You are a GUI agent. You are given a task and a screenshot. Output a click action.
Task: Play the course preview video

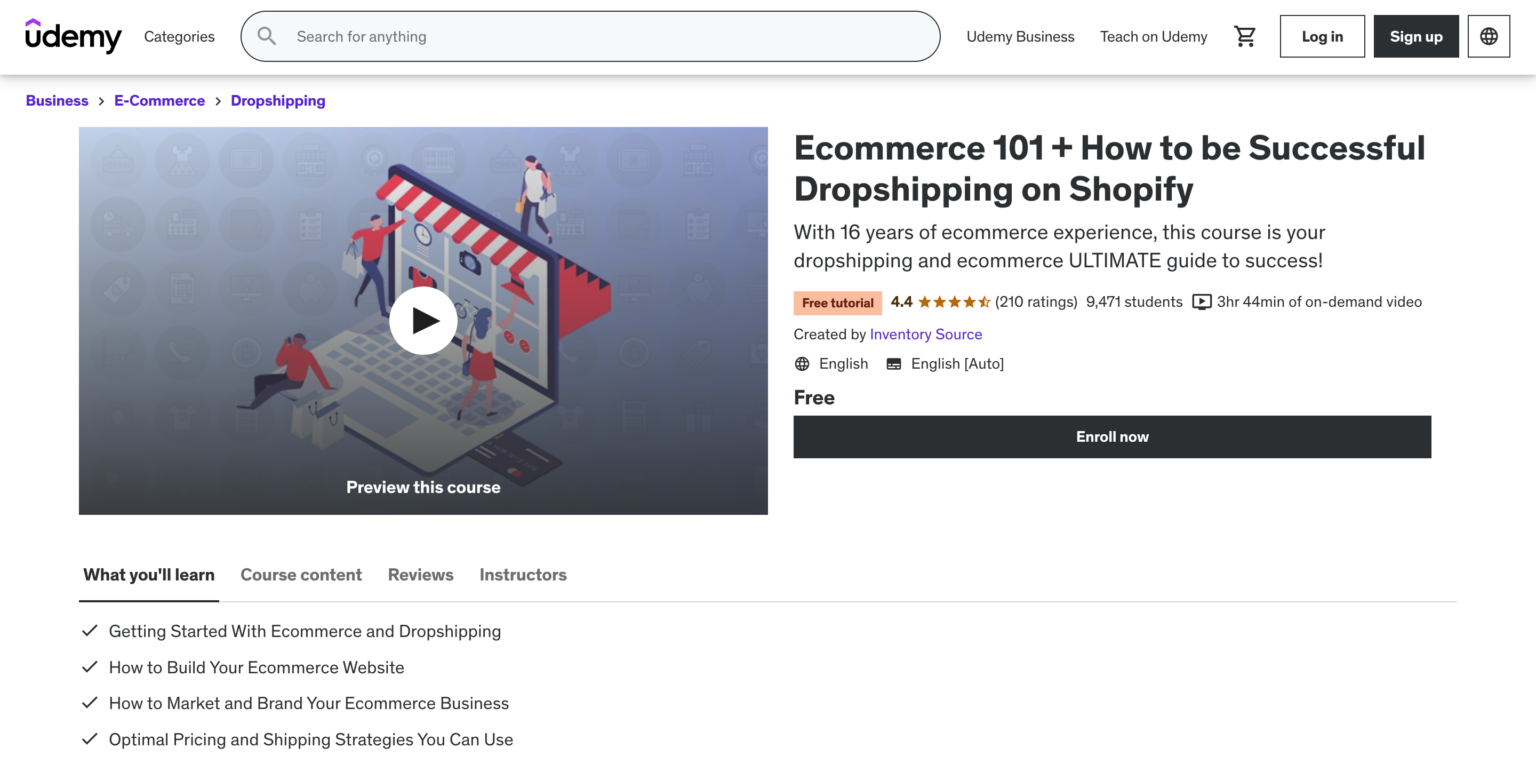coord(423,320)
